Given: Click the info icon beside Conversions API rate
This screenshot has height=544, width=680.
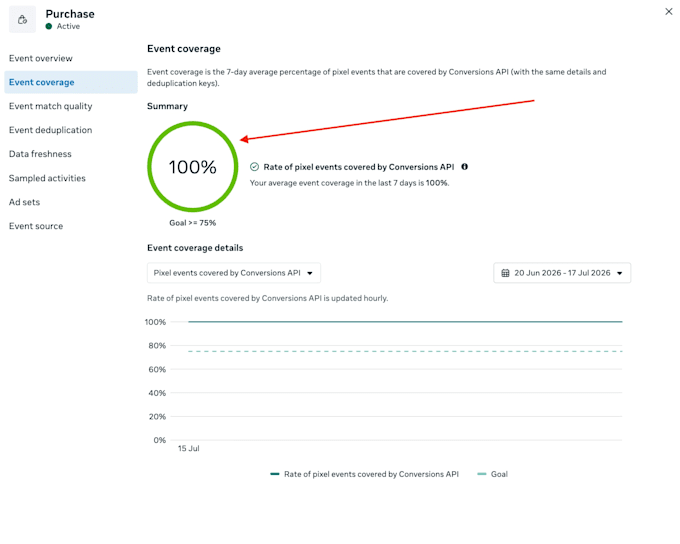Looking at the screenshot, I should point(464,167).
